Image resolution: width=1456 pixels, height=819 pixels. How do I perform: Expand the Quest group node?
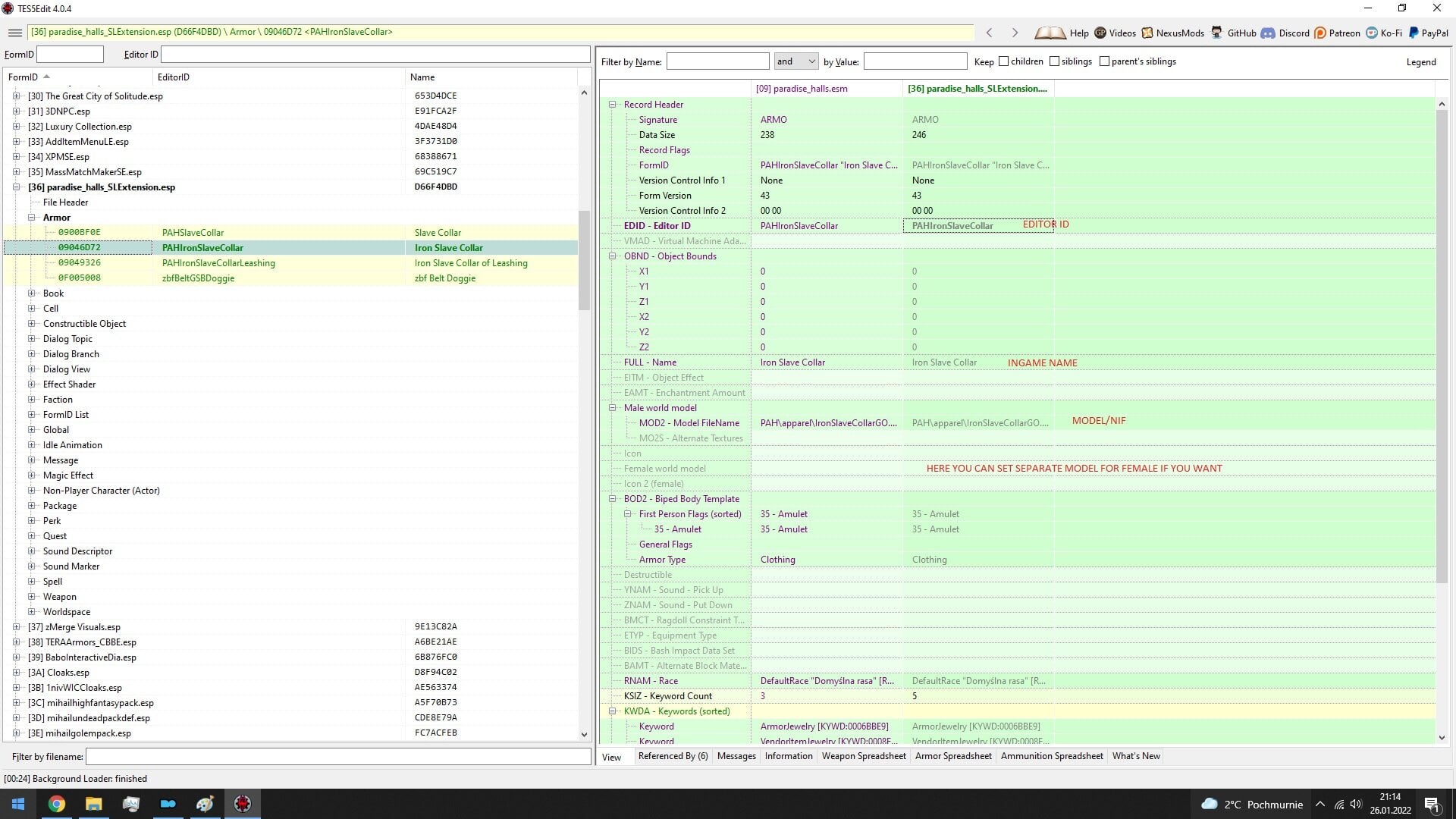click(32, 536)
